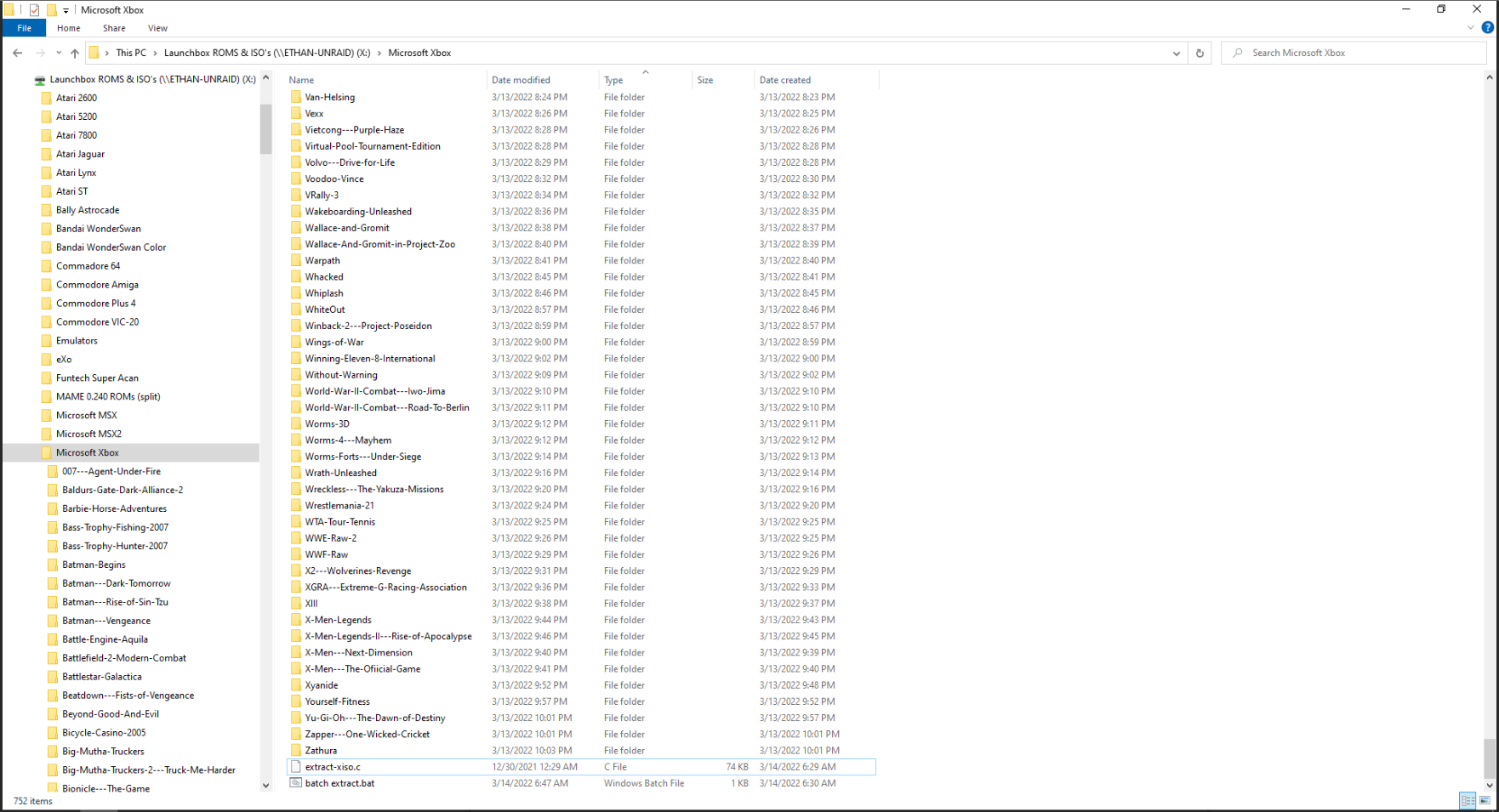Select the Vexx folder icon
The width and height of the screenshot is (1499, 812).
pyautogui.click(x=296, y=113)
